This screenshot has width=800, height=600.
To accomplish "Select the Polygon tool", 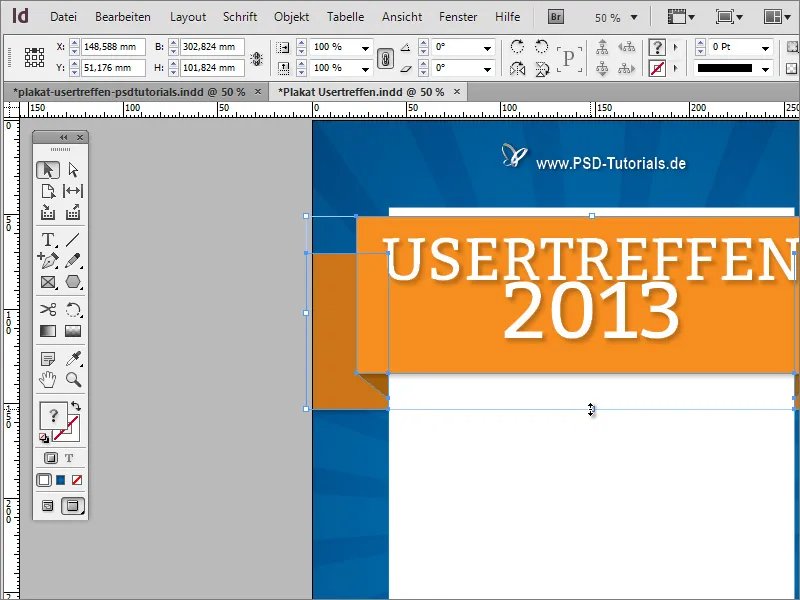I will click(73, 282).
